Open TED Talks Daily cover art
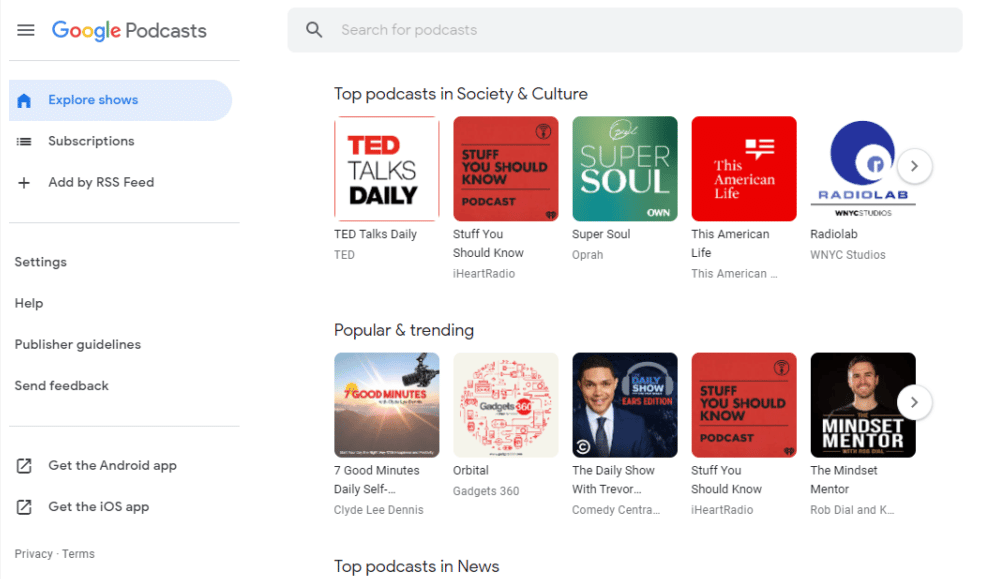 386,168
